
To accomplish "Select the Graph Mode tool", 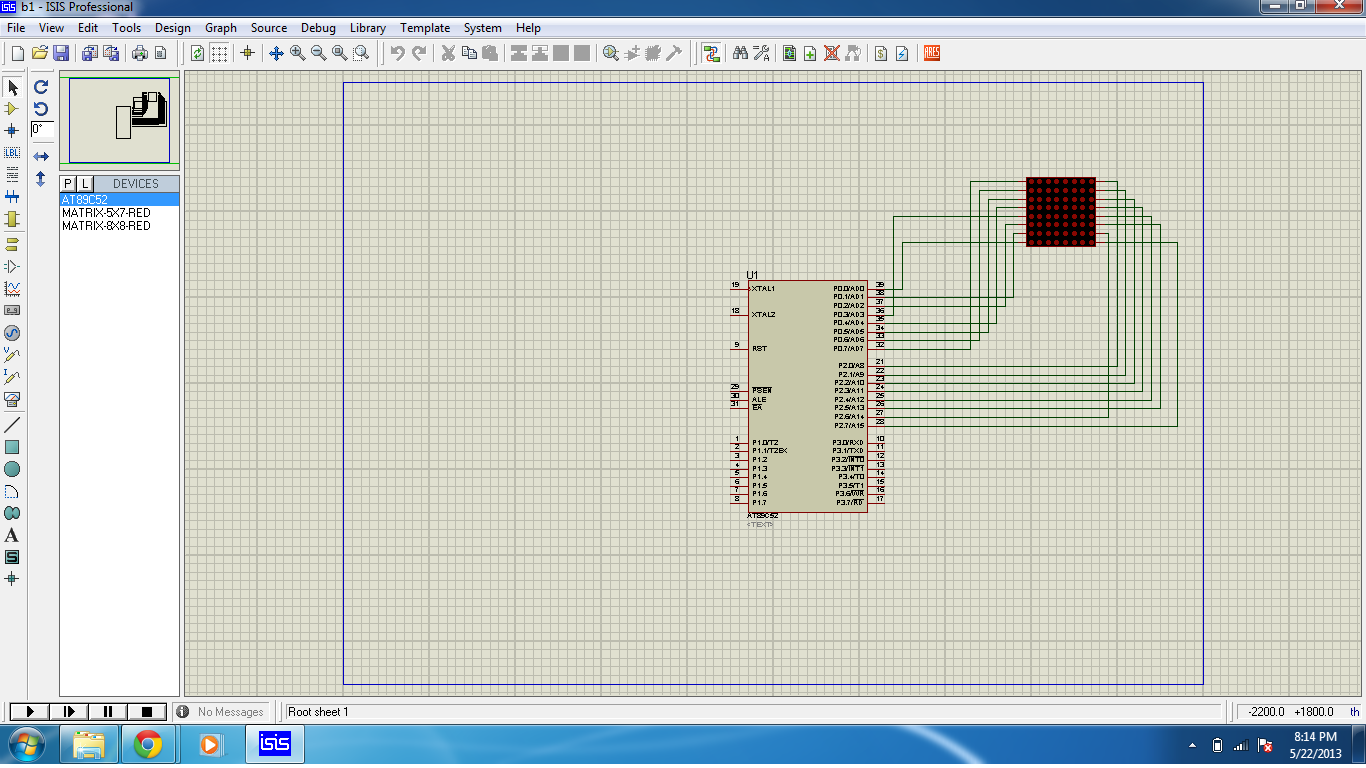I will point(12,288).
